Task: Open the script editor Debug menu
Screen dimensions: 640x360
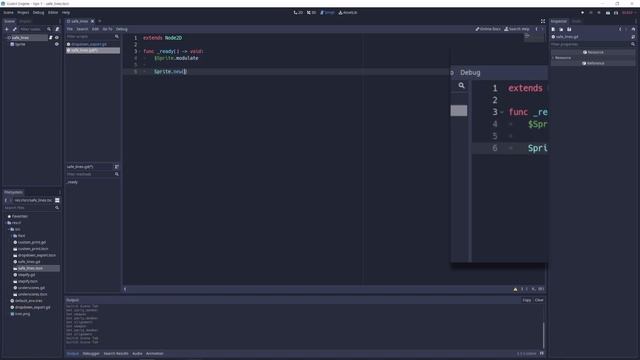Action: pos(122,29)
